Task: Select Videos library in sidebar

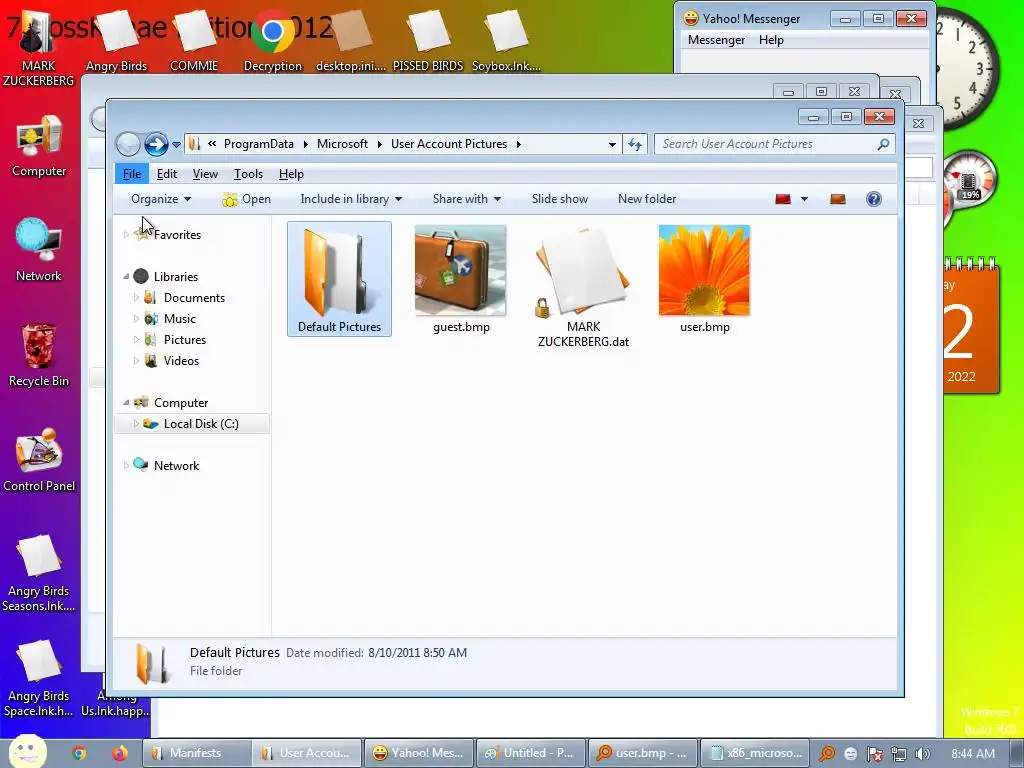Action: (x=181, y=360)
